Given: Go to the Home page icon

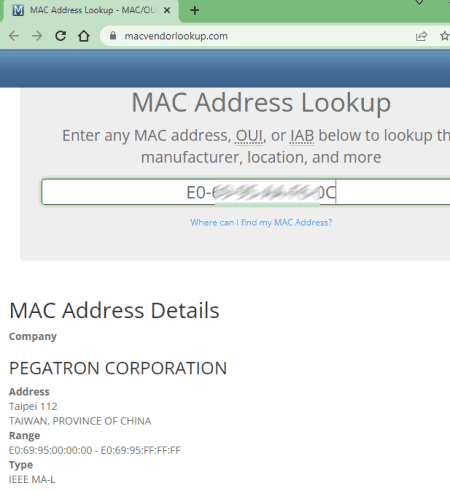Looking at the screenshot, I should (x=84, y=36).
